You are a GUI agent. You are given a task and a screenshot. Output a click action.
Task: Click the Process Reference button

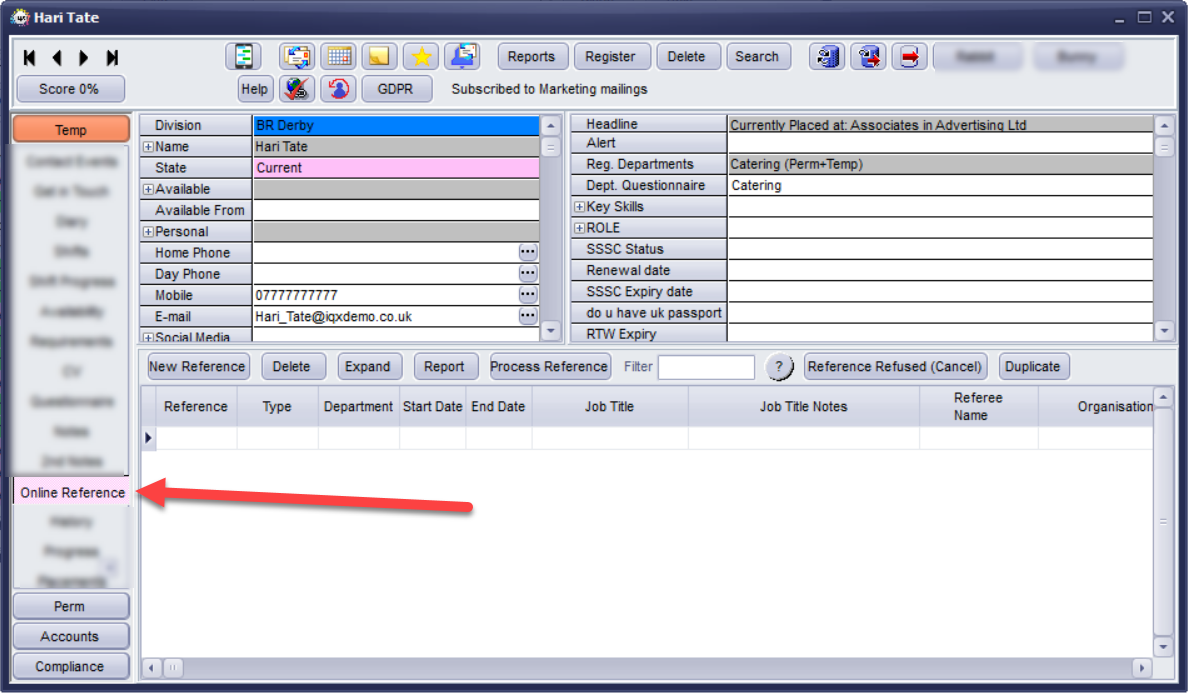(x=549, y=367)
